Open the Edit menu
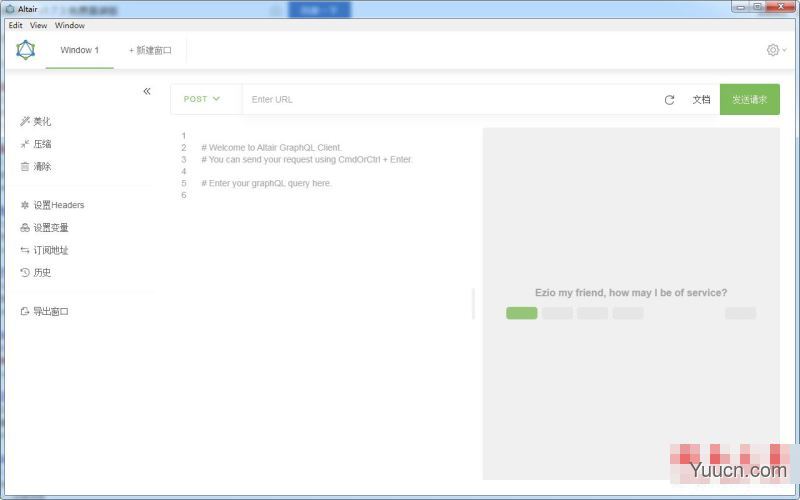 click(x=15, y=25)
